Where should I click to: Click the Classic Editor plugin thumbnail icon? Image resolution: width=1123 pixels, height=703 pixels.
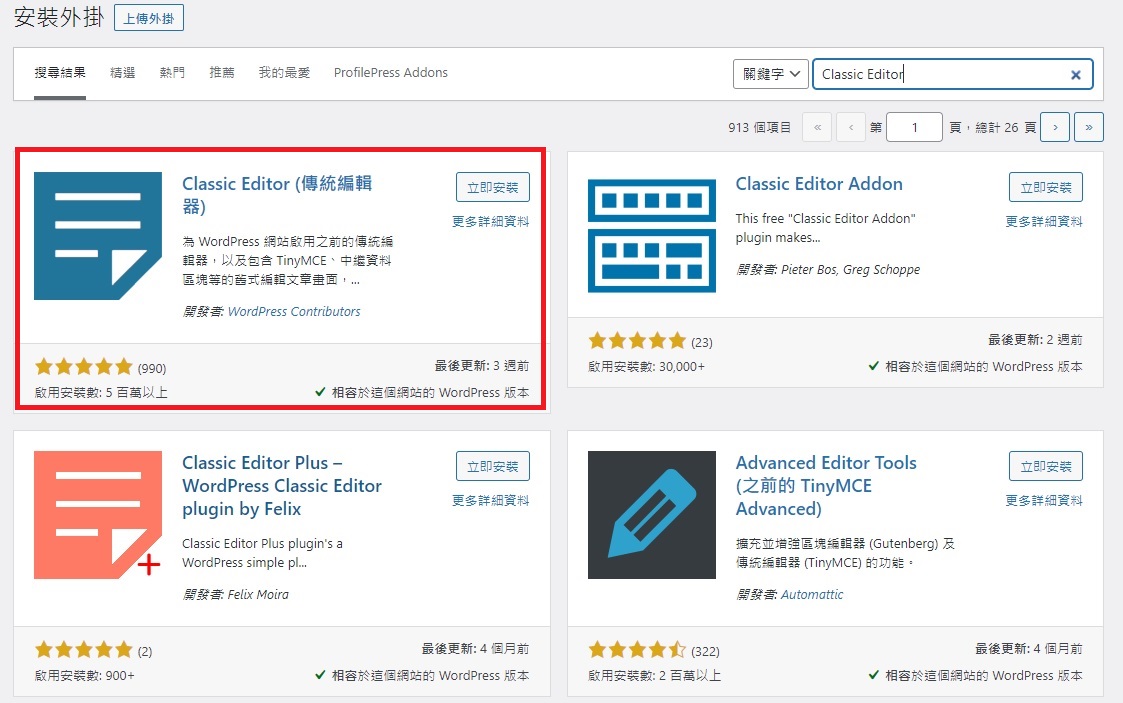point(97,236)
